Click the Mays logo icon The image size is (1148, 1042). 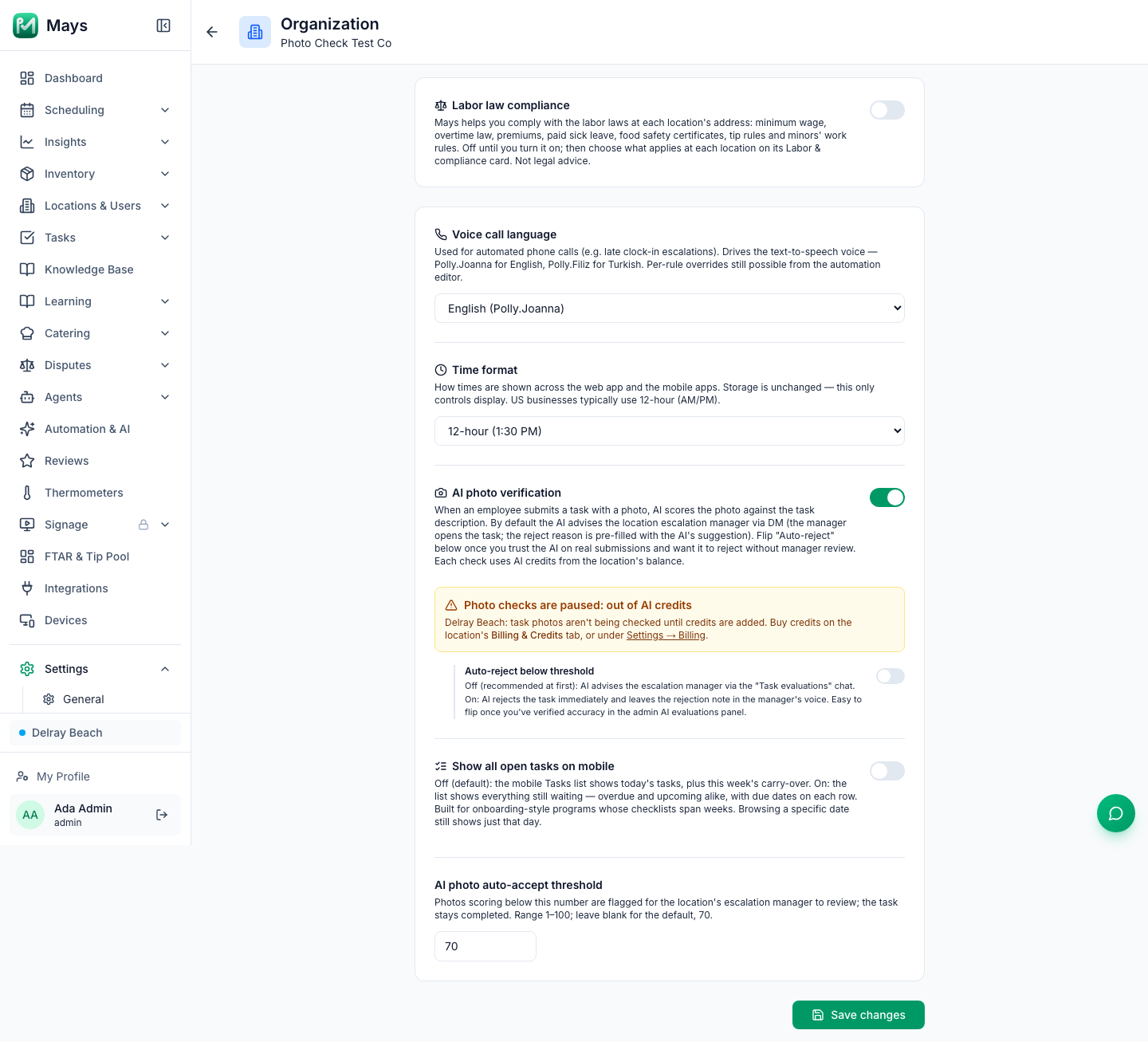coord(26,26)
